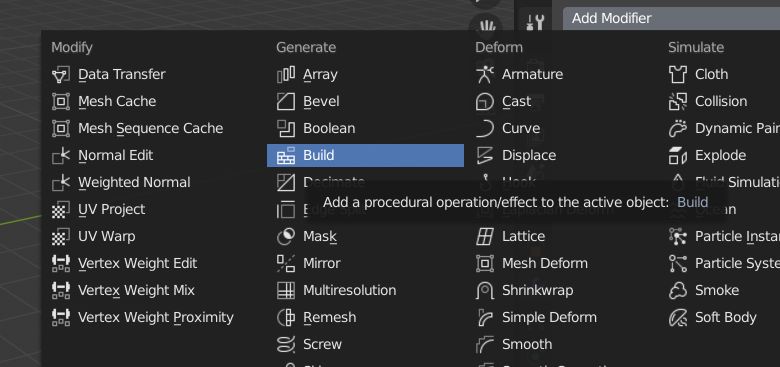The width and height of the screenshot is (780, 367).
Task: Click the Mesh Deform icon
Action: pos(485,264)
